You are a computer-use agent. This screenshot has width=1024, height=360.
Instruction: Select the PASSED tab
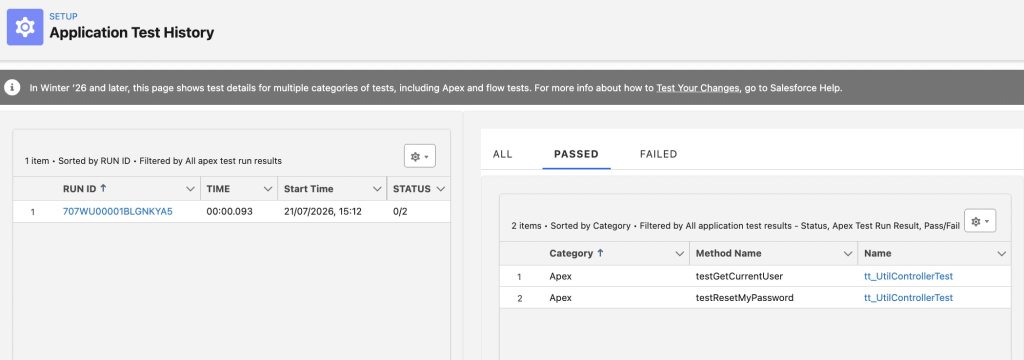coord(576,154)
